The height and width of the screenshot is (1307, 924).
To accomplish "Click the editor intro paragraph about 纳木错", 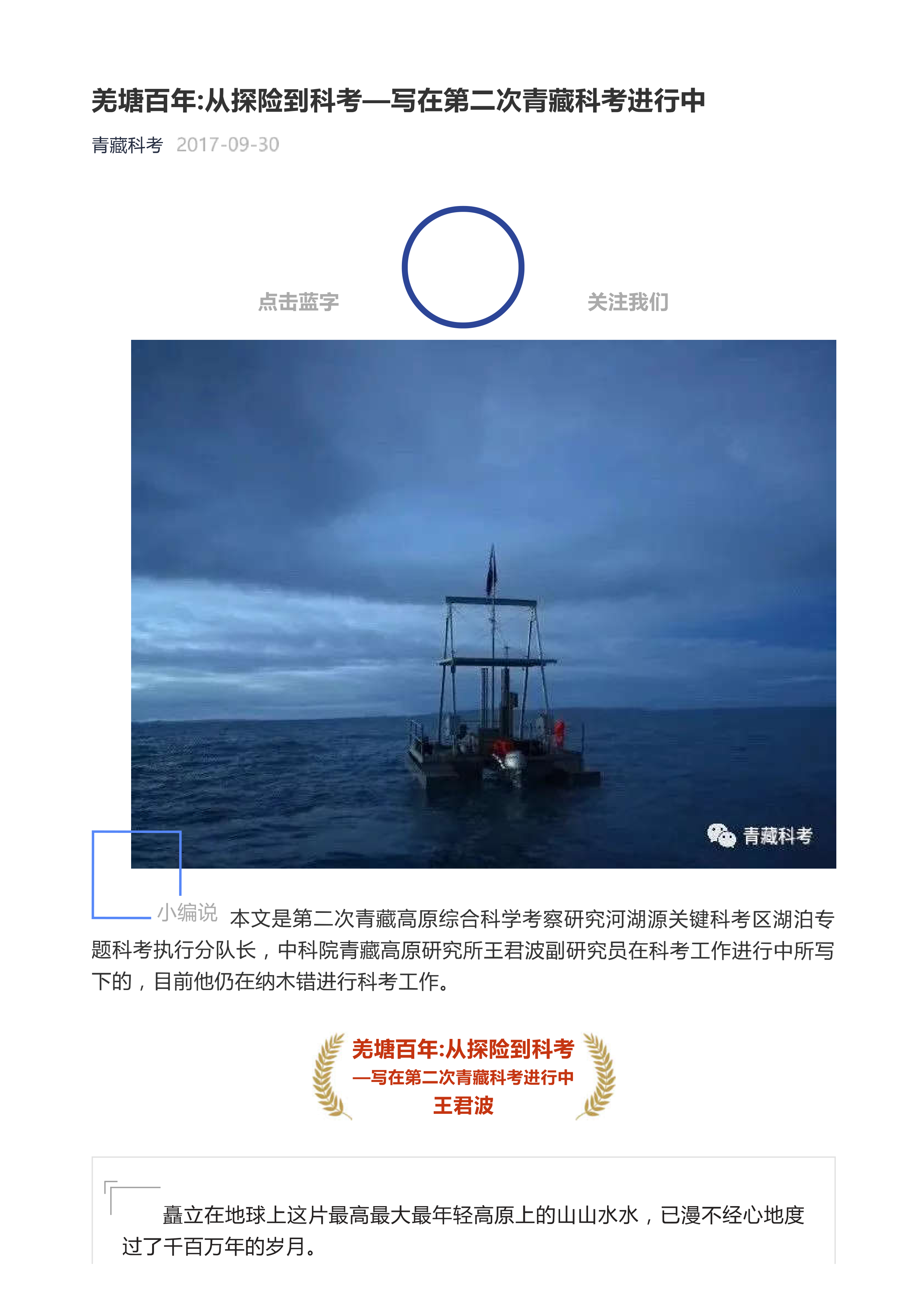I will tap(463, 950).
